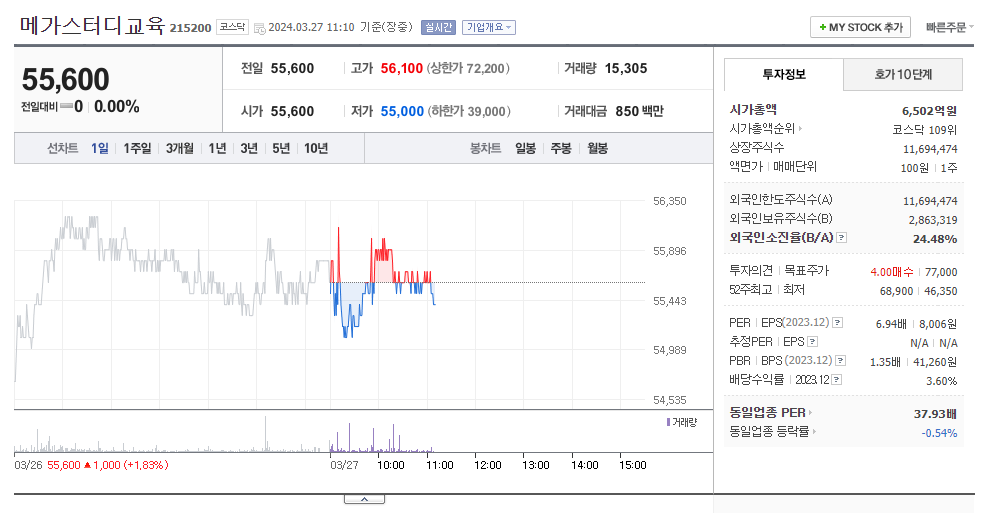Expand the 빠른주문 dropdown
The height and width of the screenshot is (513, 991).
[x=949, y=27]
